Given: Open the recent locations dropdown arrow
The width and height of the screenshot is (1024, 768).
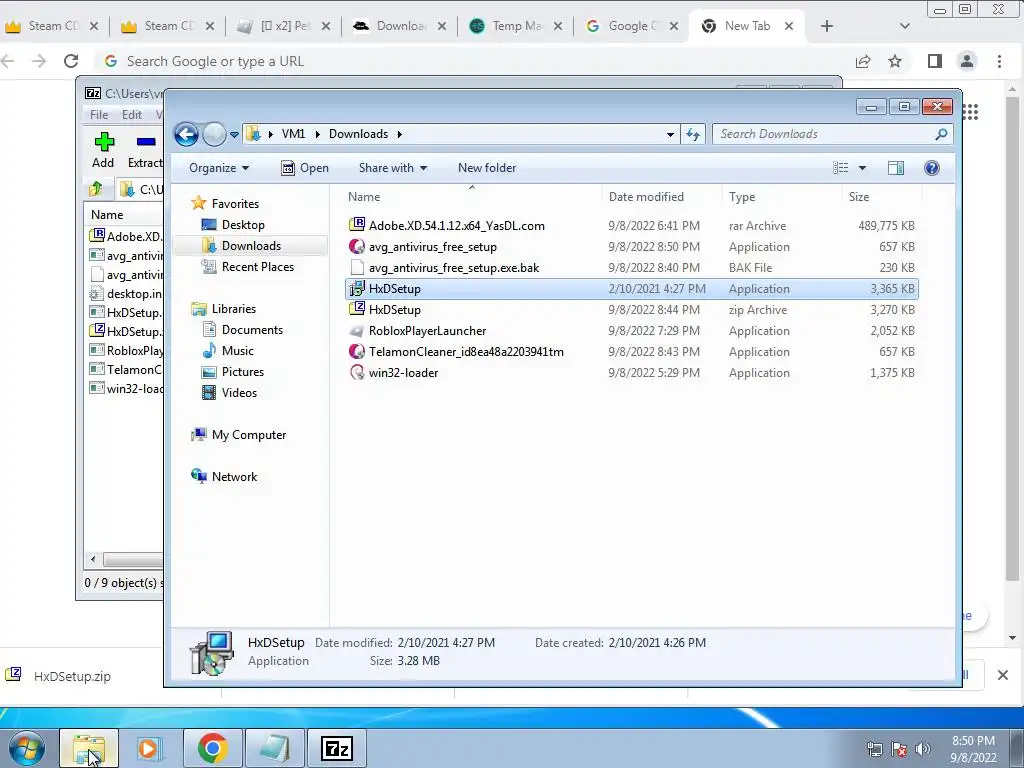Looking at the screenshot, I should (x=234, y=135).
